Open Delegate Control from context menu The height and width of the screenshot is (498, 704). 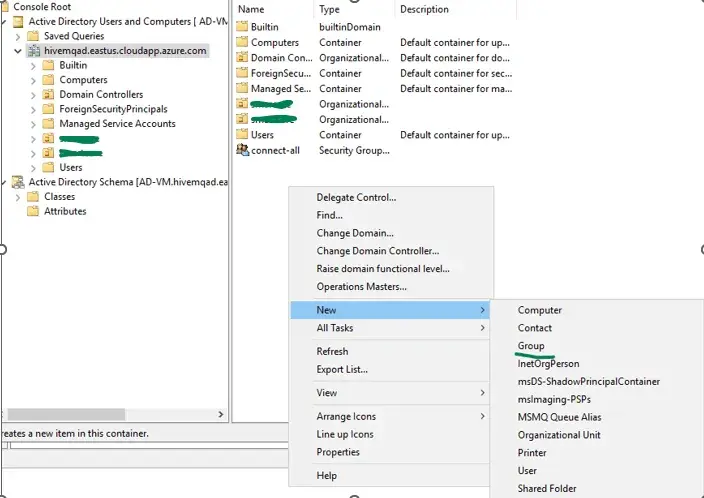click(x=356, y=198)
